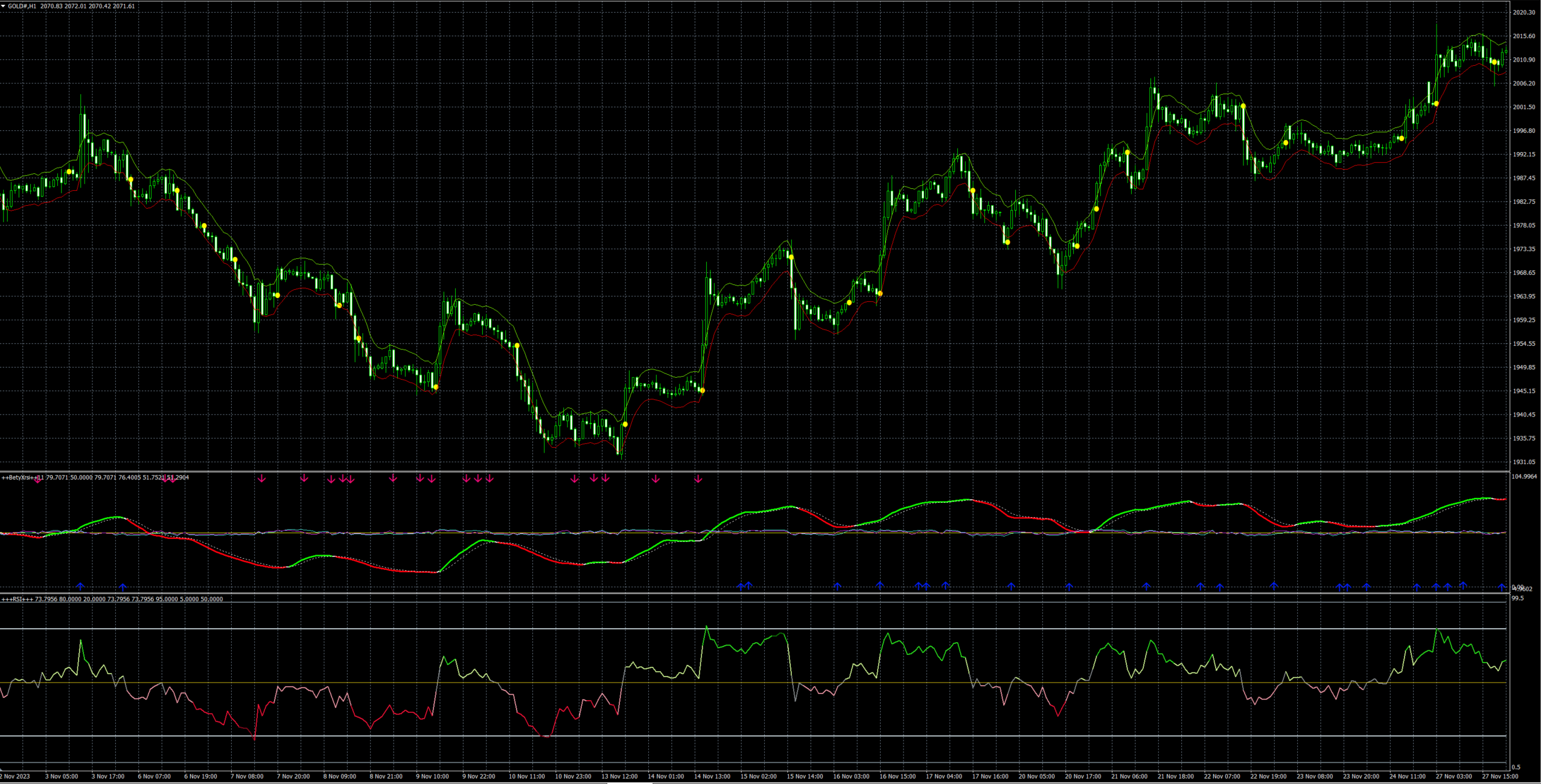Click the rightmost blue up arrow signal
The width and height of the screenshot is (1541, 784).
click(x=1501, y=587)
